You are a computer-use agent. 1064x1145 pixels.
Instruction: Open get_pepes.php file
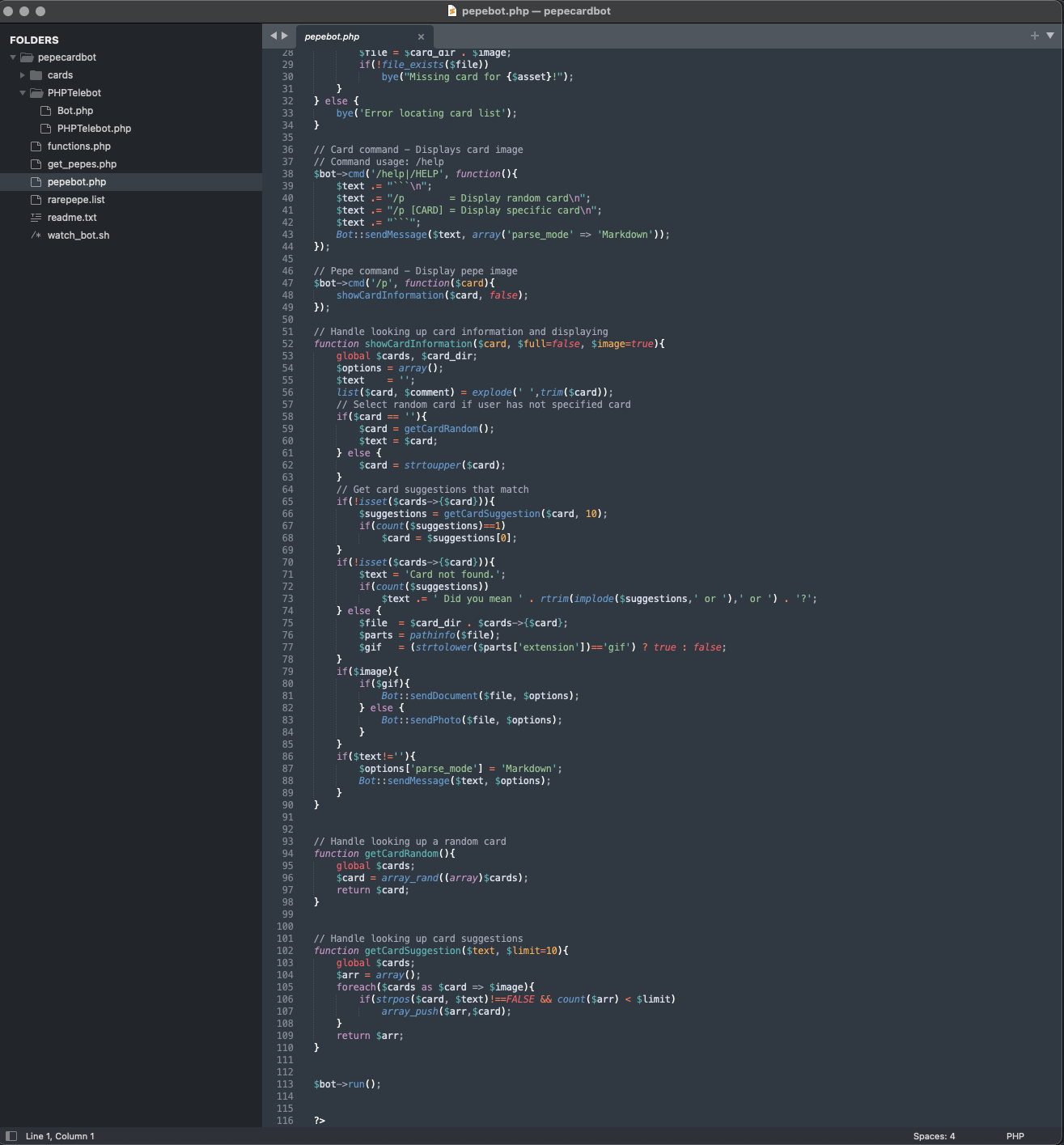click(82, 164)
